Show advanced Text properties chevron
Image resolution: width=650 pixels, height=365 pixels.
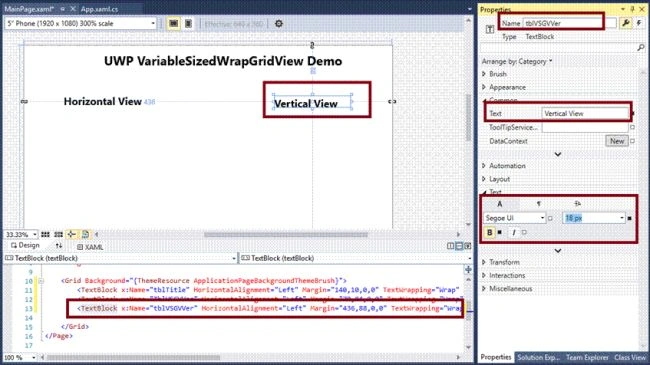558,251
